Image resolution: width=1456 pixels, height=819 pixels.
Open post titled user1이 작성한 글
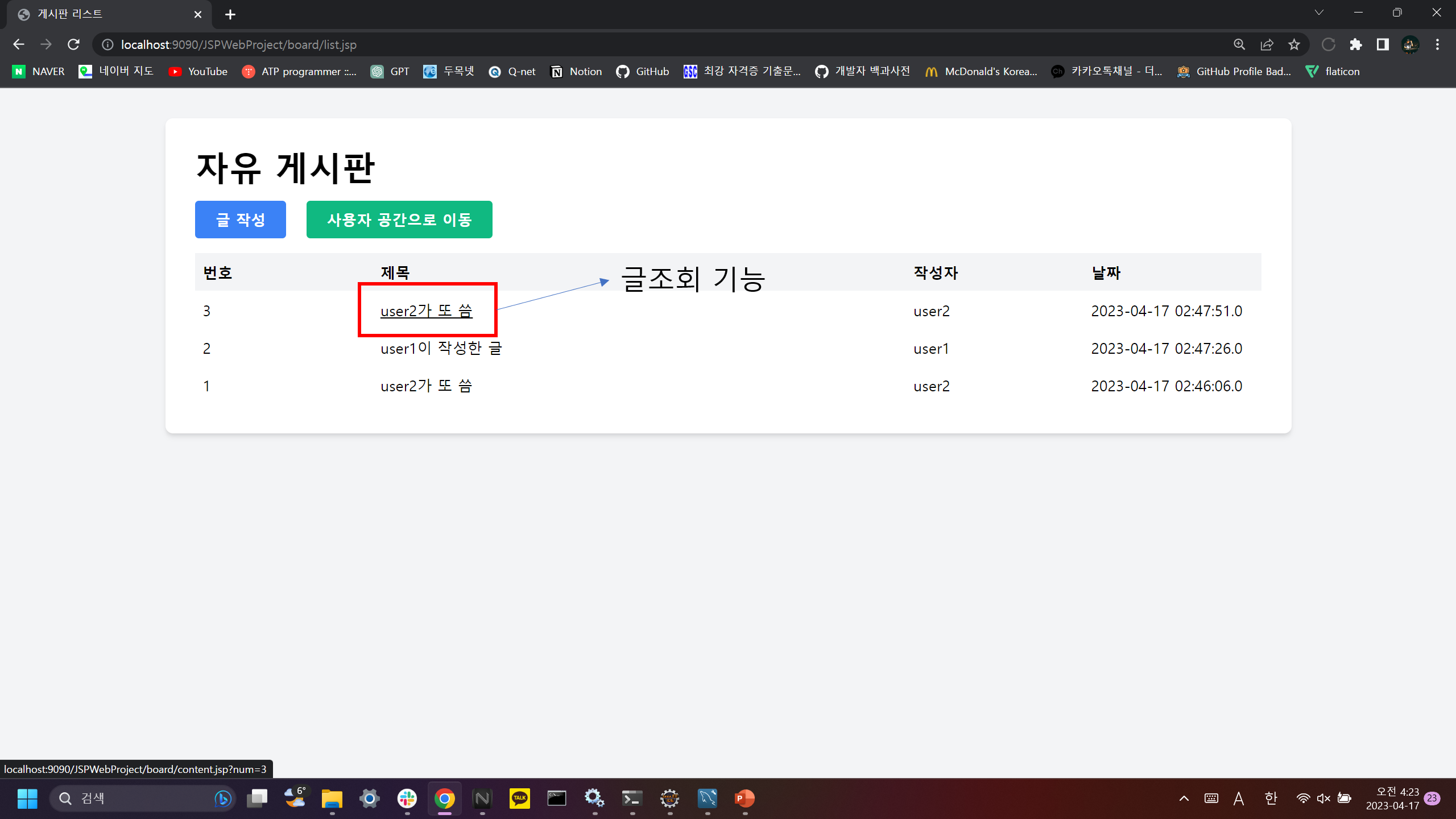click(441, 349)
